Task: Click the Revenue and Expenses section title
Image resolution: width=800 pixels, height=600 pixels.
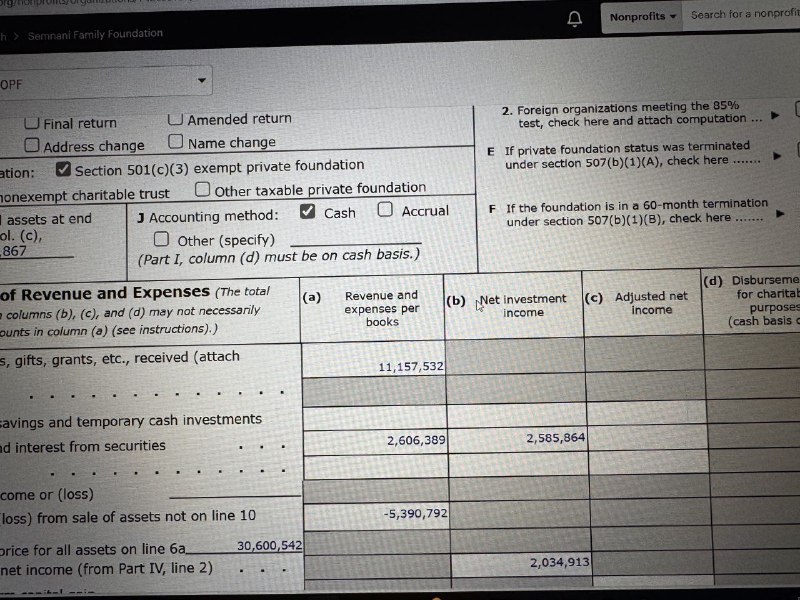Action: point(105,293)
